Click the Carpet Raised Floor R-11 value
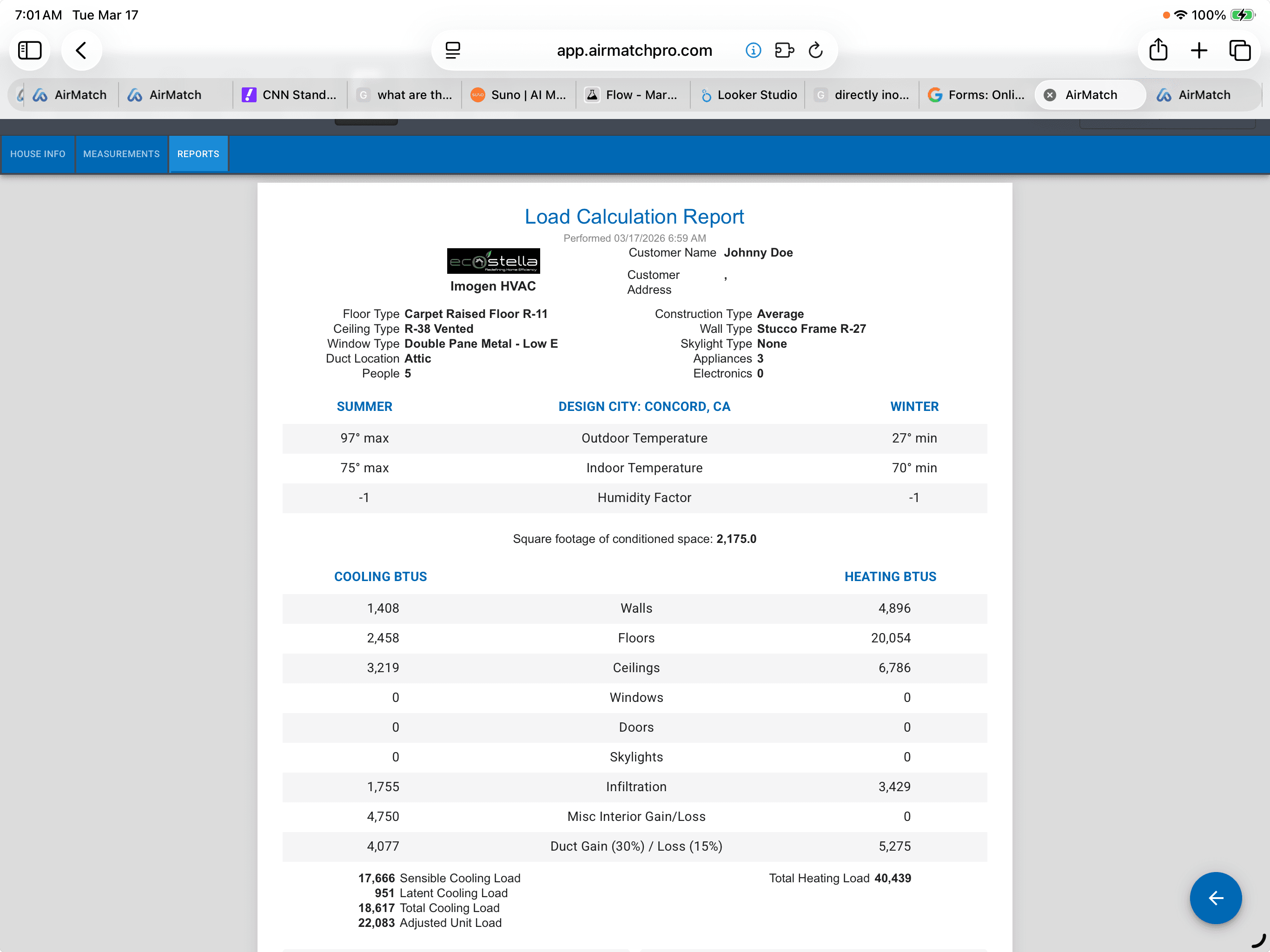Screen dimensions: 1270x952 [476, 314]
